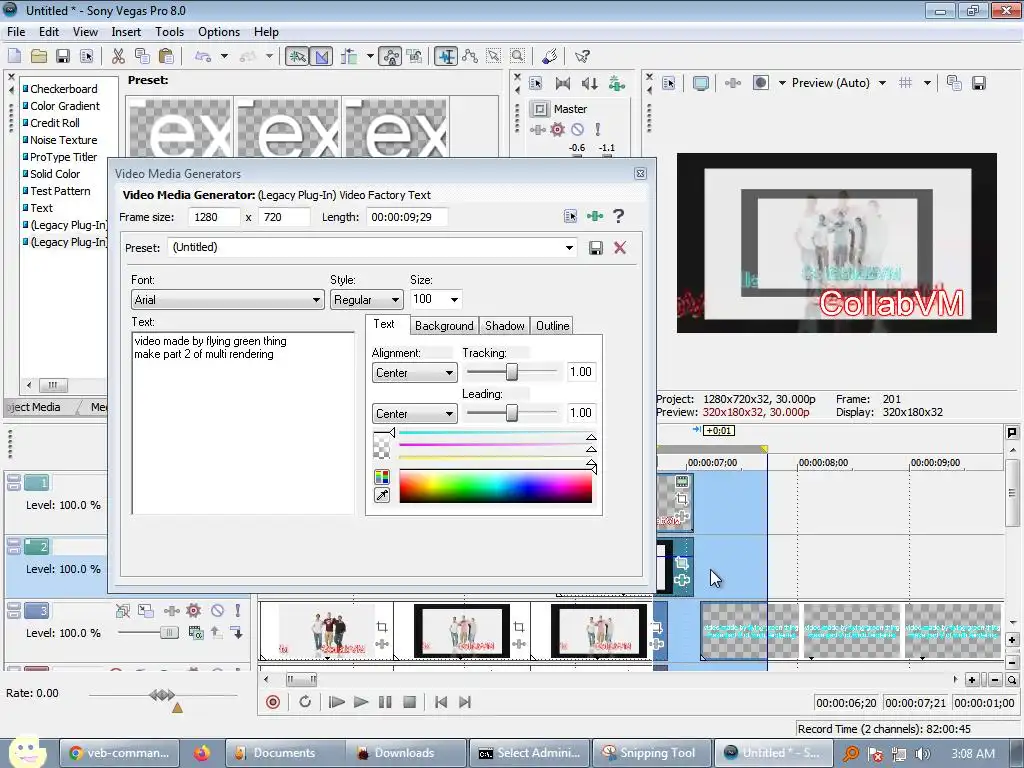The image size is (1024, 768).
Task: Toggle Bypass Motion Blur on track 3
Action: (x=123, y=611)
